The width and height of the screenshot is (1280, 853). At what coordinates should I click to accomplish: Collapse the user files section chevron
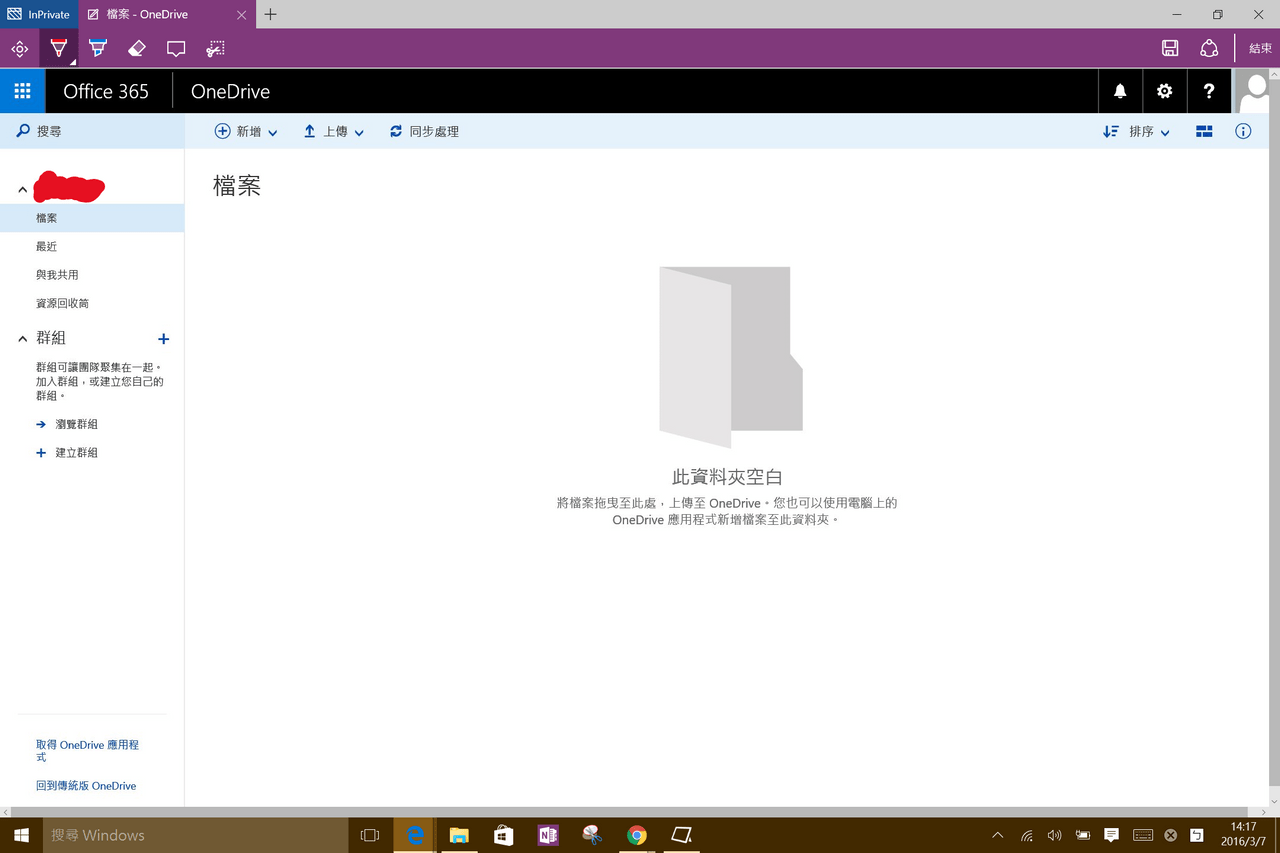[22, 190]
